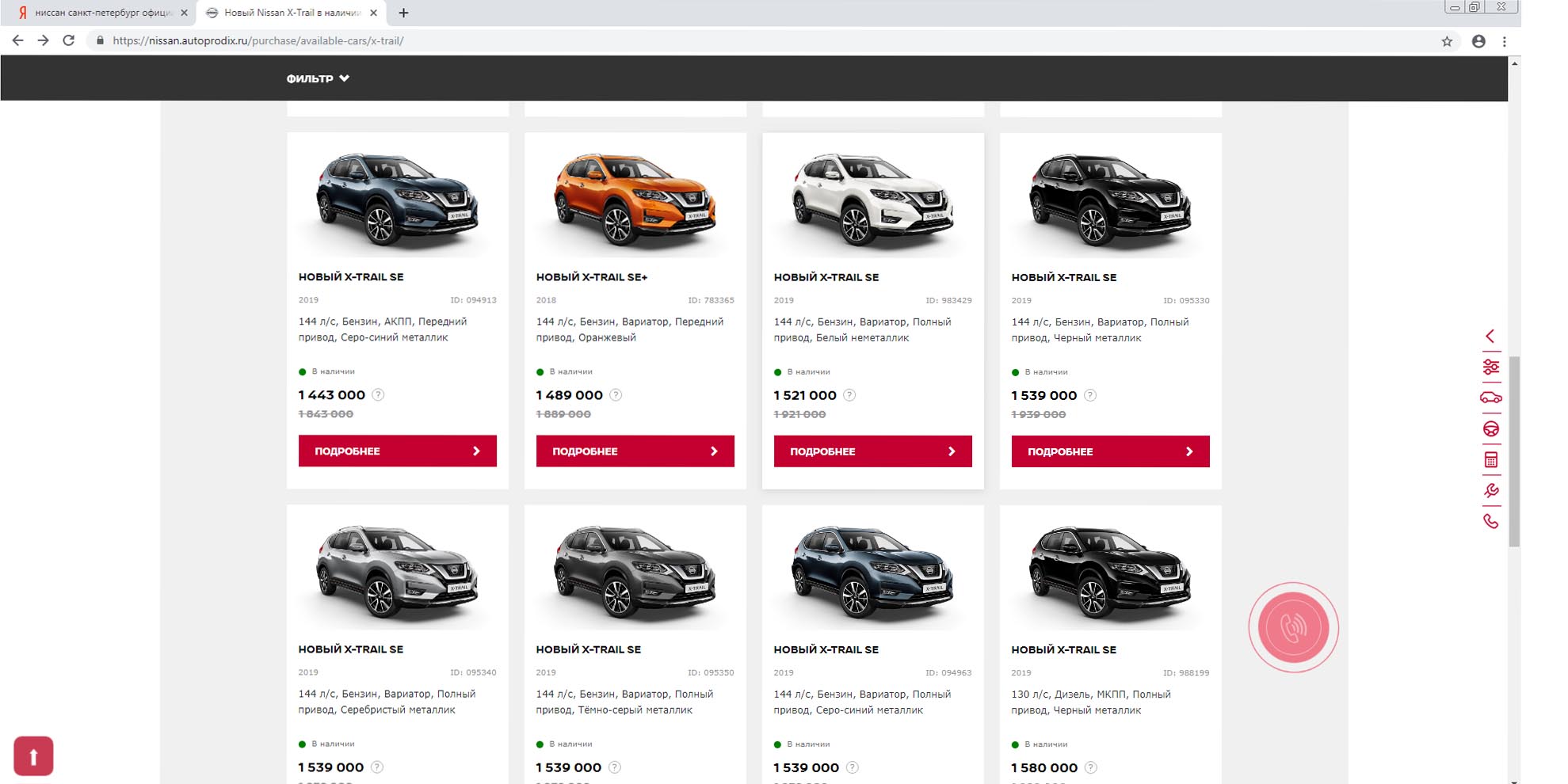Click the scrollbar up arrow
Image resolution: width=1568 pixels, height=784 pixels.
pos(1514,63)
